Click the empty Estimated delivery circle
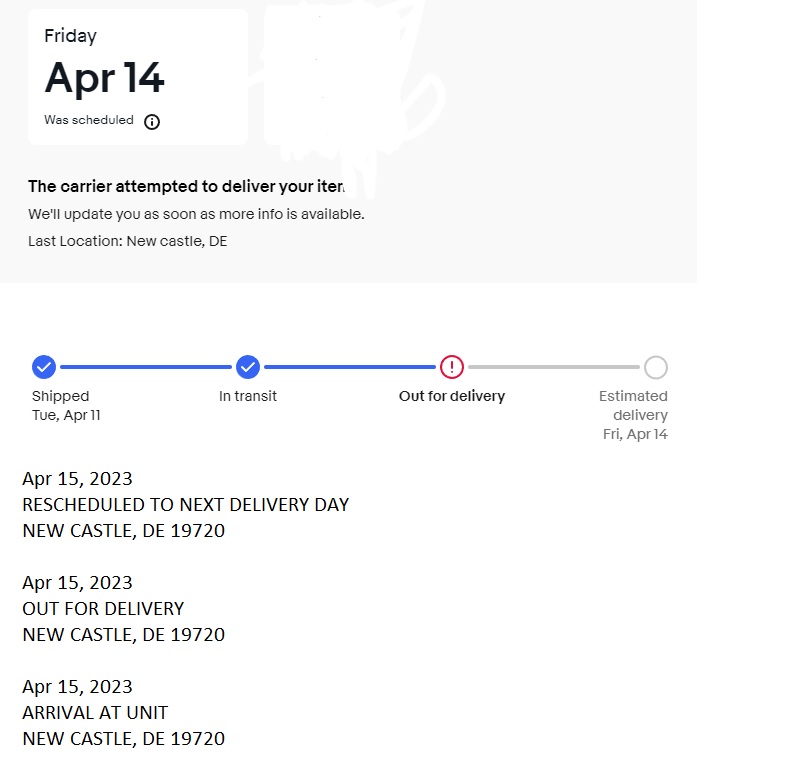This screenshot has width=790, height=782. pos(656,367)
